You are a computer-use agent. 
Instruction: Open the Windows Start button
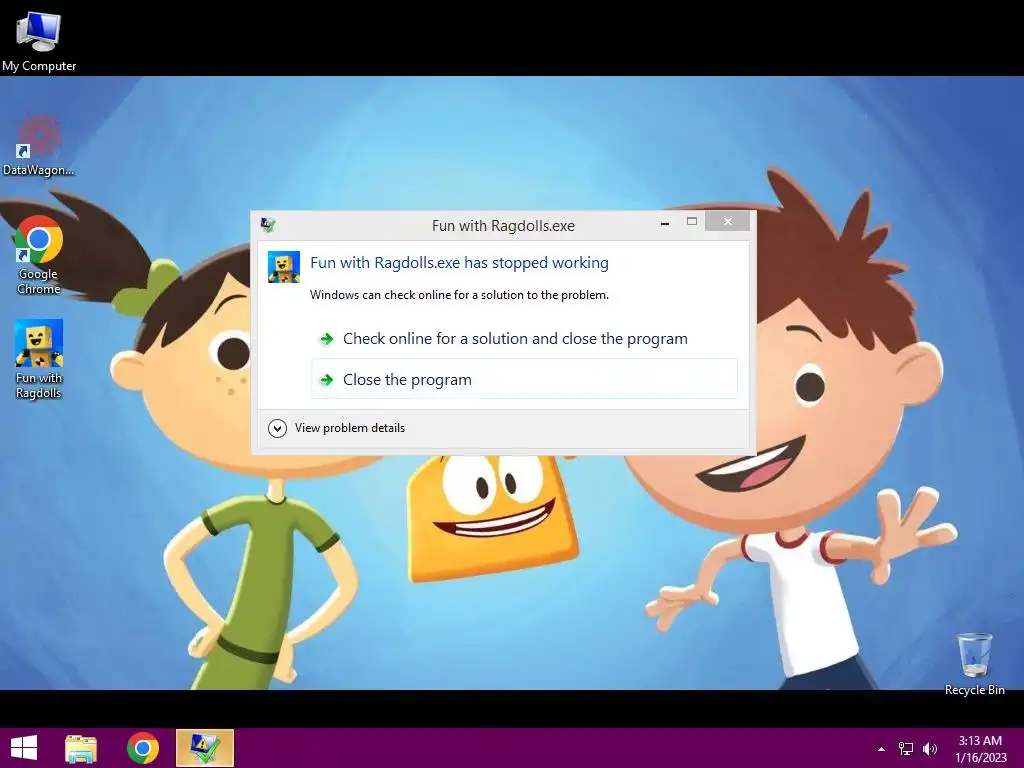tap(24, 748)
